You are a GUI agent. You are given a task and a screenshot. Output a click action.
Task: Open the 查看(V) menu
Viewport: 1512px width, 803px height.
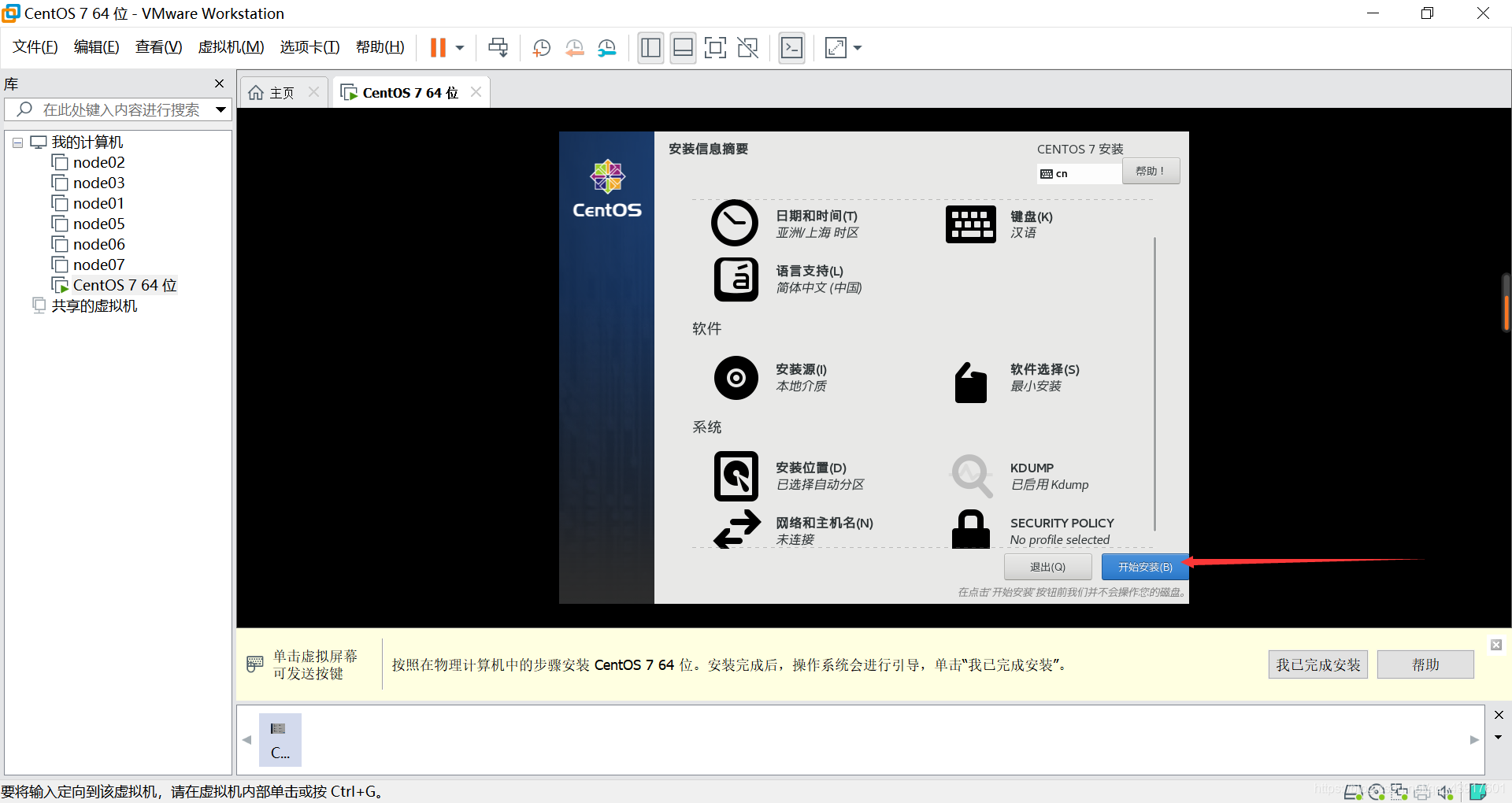point(158,47)
